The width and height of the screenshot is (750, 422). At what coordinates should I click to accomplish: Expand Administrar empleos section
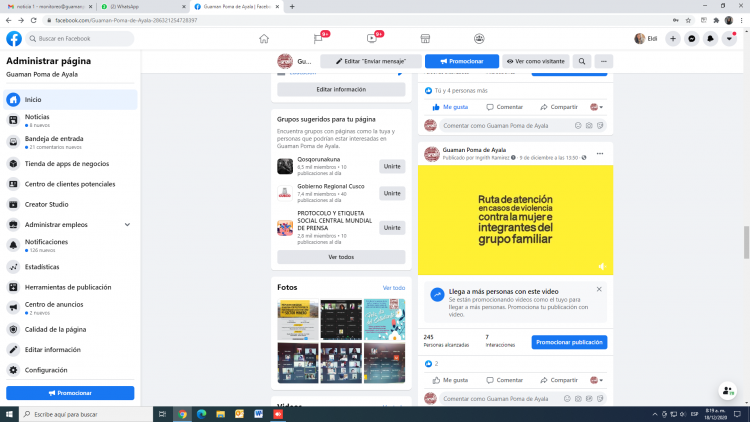pos(127,224)
